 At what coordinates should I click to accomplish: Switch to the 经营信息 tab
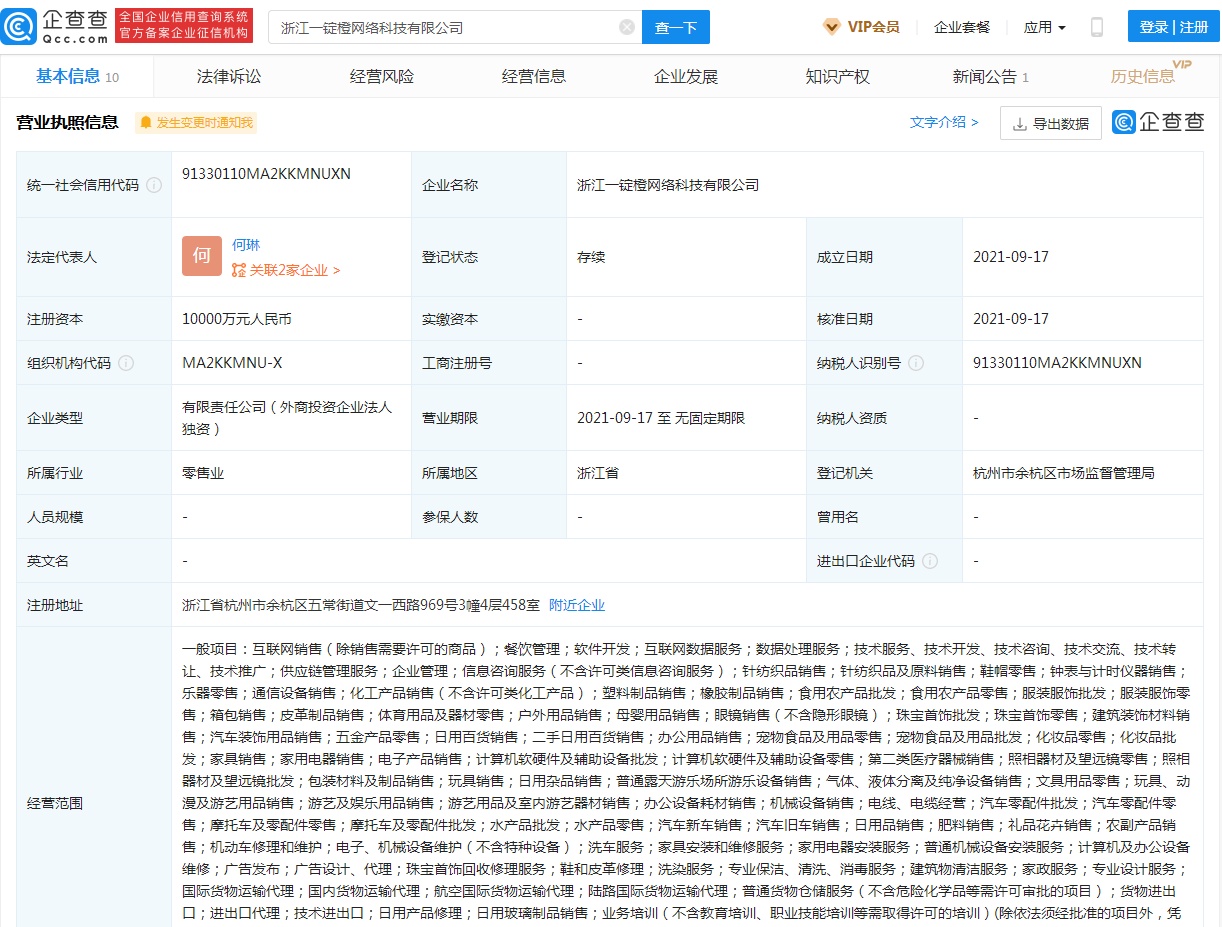click(534, 76)
